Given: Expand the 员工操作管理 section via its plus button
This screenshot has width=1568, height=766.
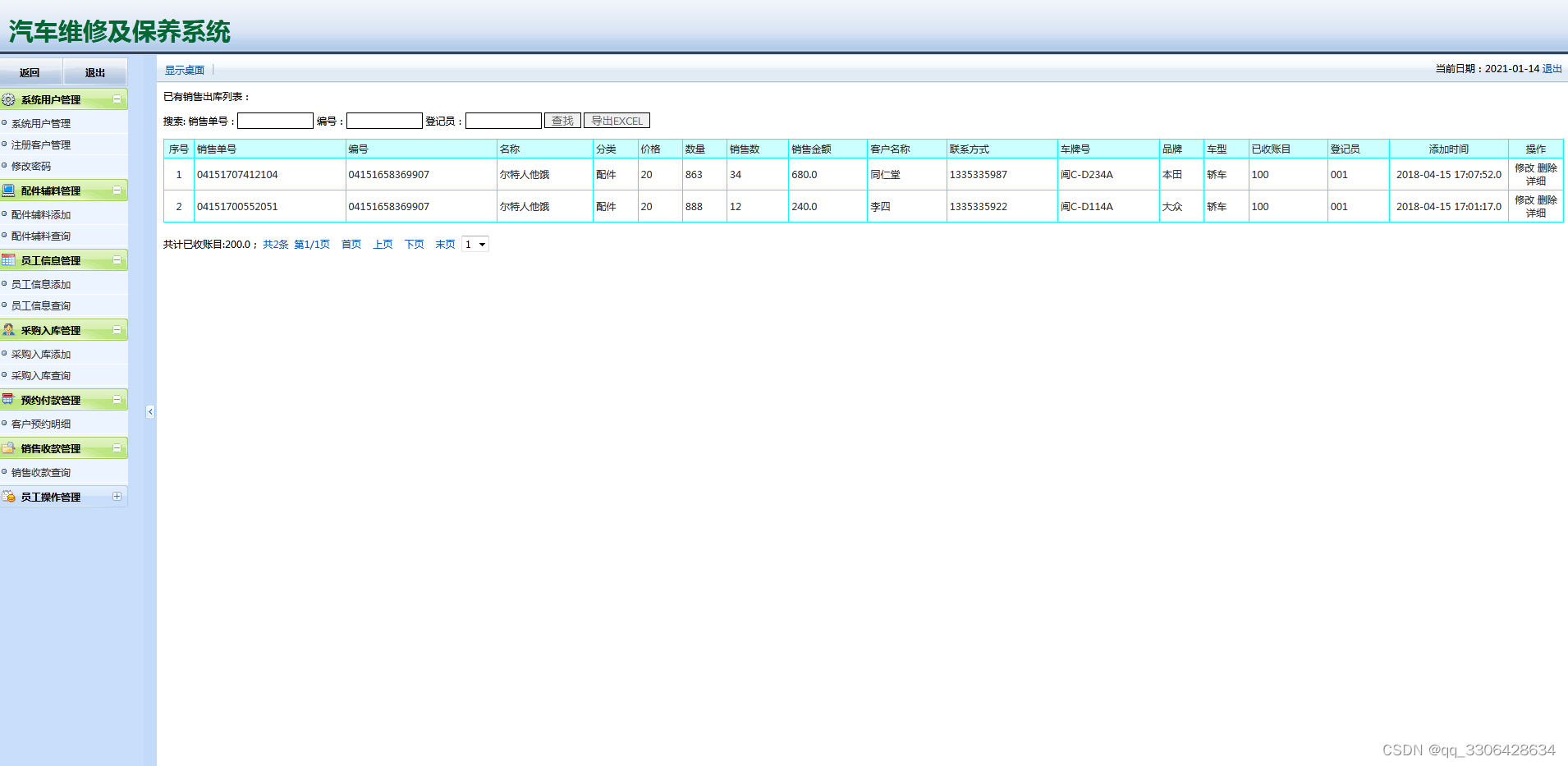Looking at the screenshot, I should (x=117, y=497).
